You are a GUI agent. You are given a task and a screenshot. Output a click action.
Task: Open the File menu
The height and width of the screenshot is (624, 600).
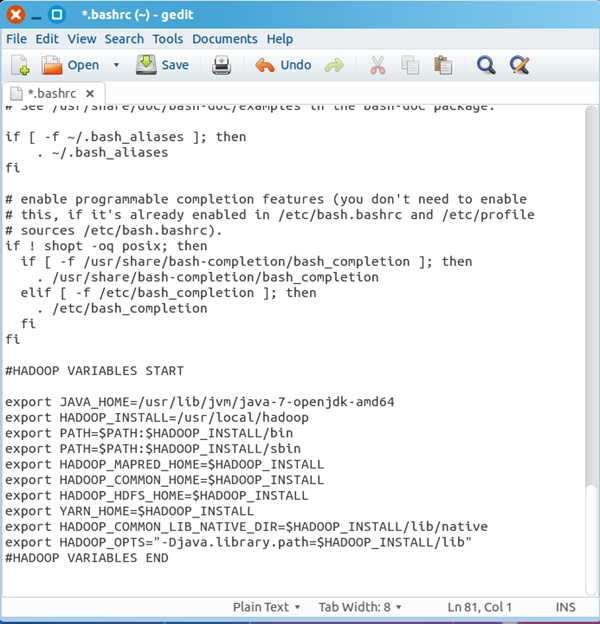(x=16, y=39)
